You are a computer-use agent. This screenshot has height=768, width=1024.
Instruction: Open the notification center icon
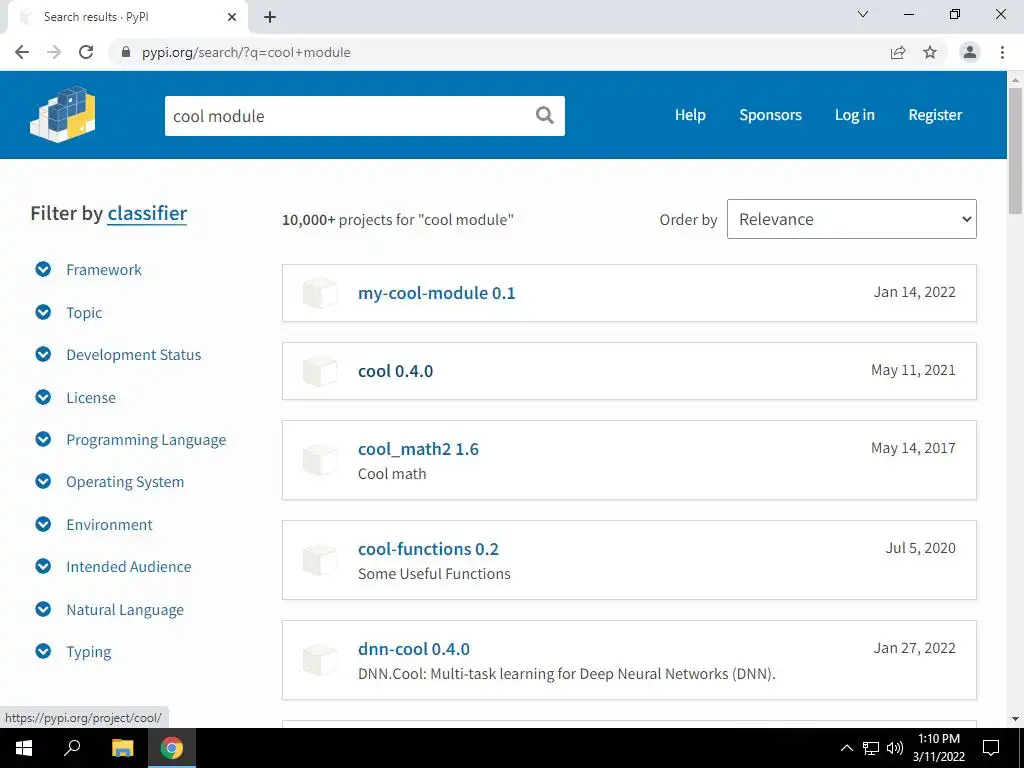click(x=991, y=748)
